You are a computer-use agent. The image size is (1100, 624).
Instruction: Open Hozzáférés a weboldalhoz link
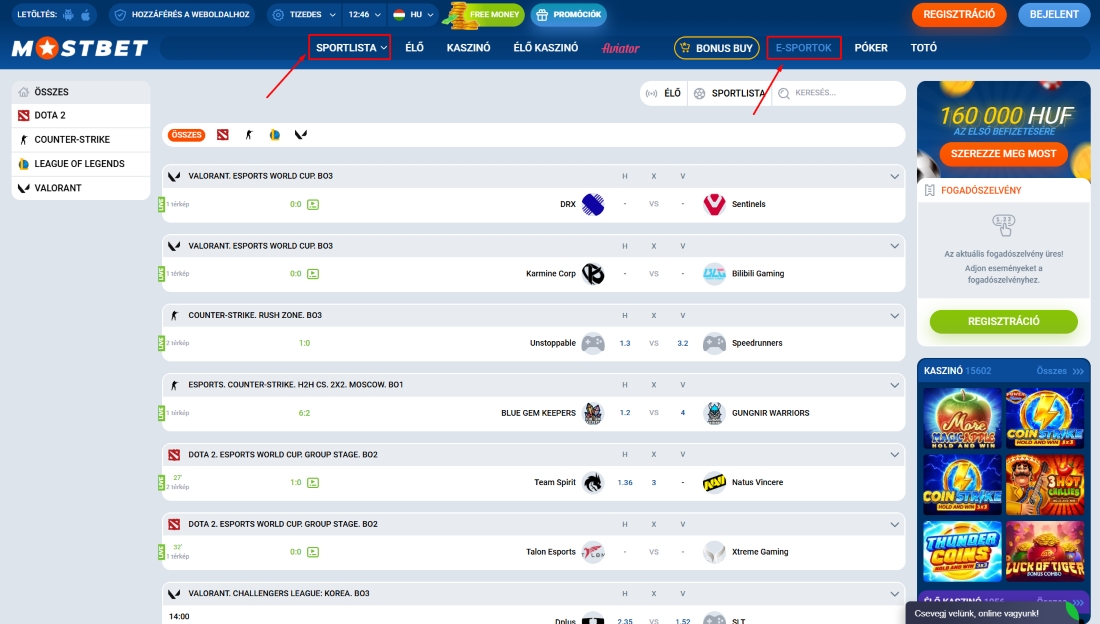182,15
